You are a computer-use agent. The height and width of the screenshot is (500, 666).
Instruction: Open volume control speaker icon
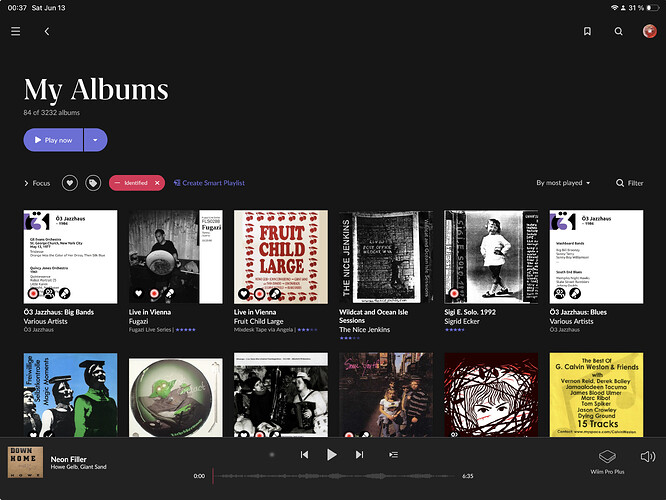[648, 457]
